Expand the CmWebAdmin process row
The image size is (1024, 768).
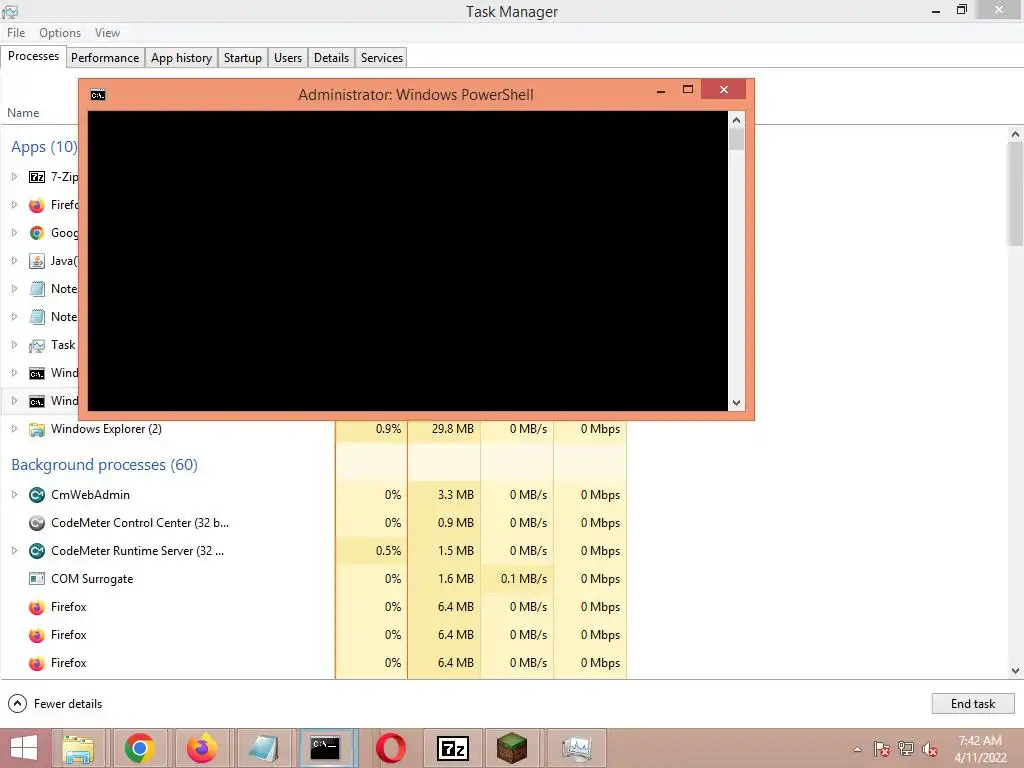click(14, 494)
